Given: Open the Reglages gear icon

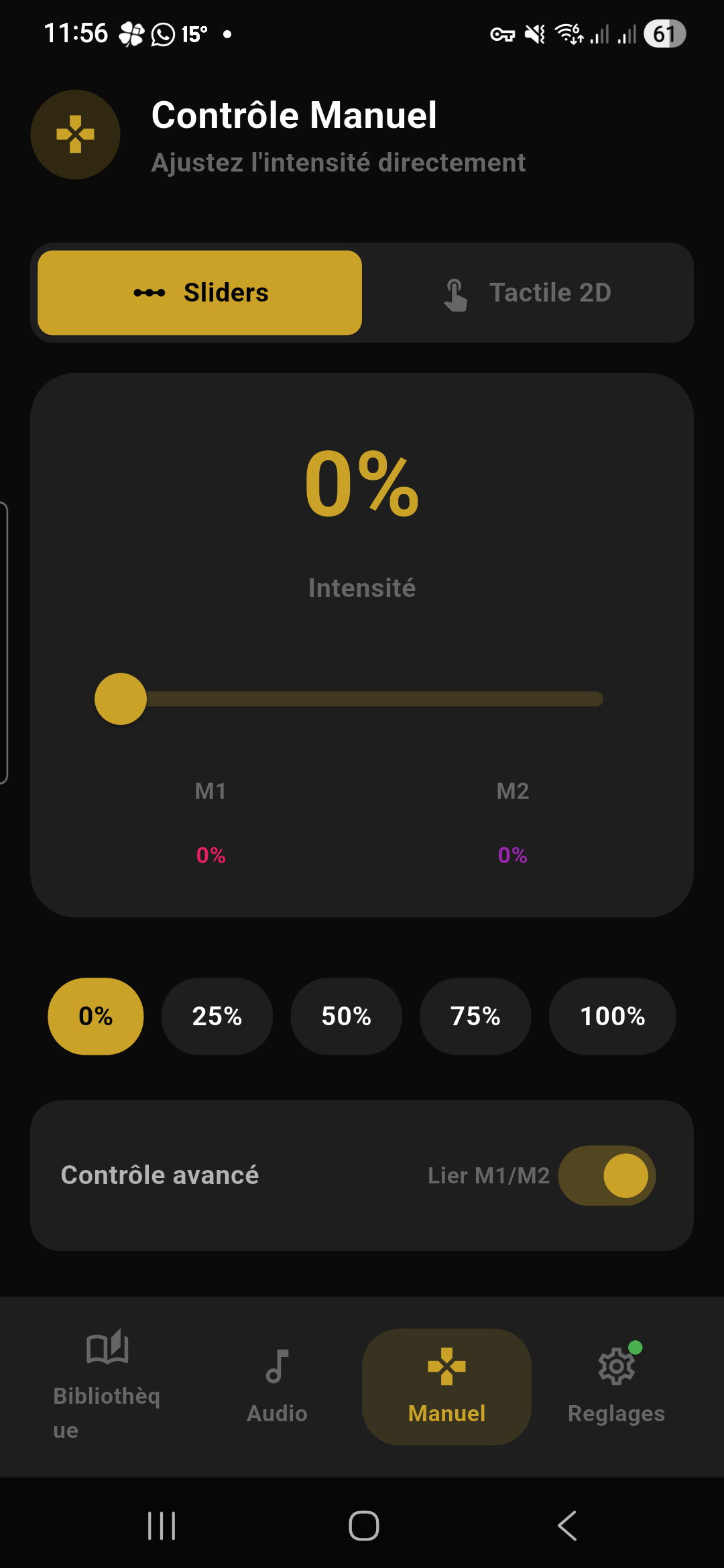Looking at the screenshot, I should pyautogui.click(x=616, y=1367).
